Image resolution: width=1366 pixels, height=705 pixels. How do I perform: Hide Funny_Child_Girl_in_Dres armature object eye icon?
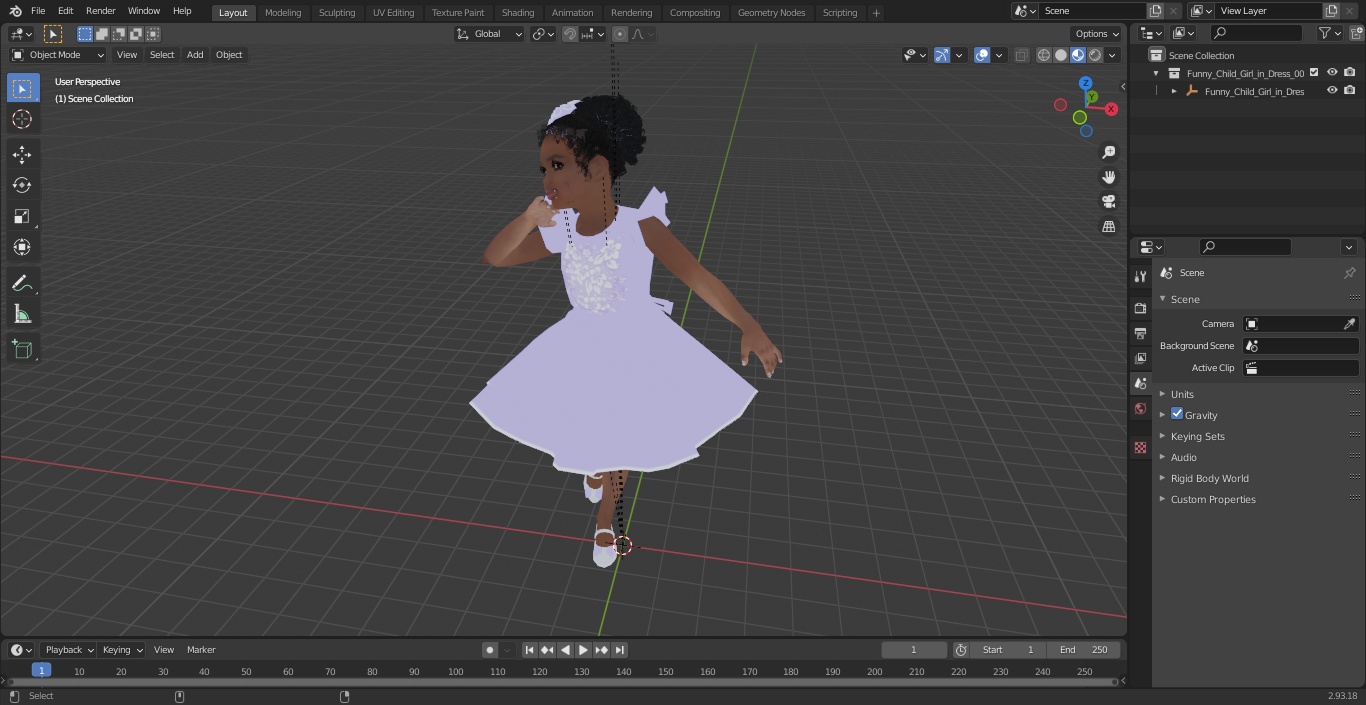1332,90
